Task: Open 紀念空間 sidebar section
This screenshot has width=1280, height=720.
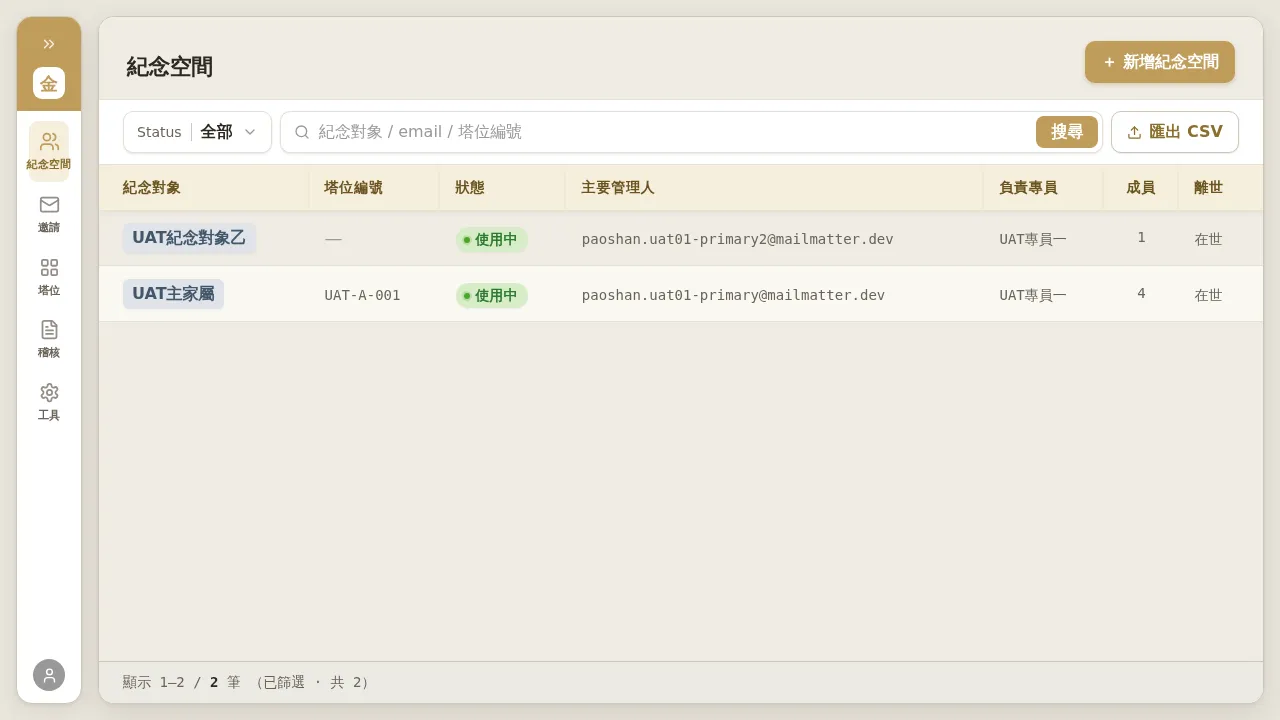Action: pyautogui.click(x=49, y=151)
